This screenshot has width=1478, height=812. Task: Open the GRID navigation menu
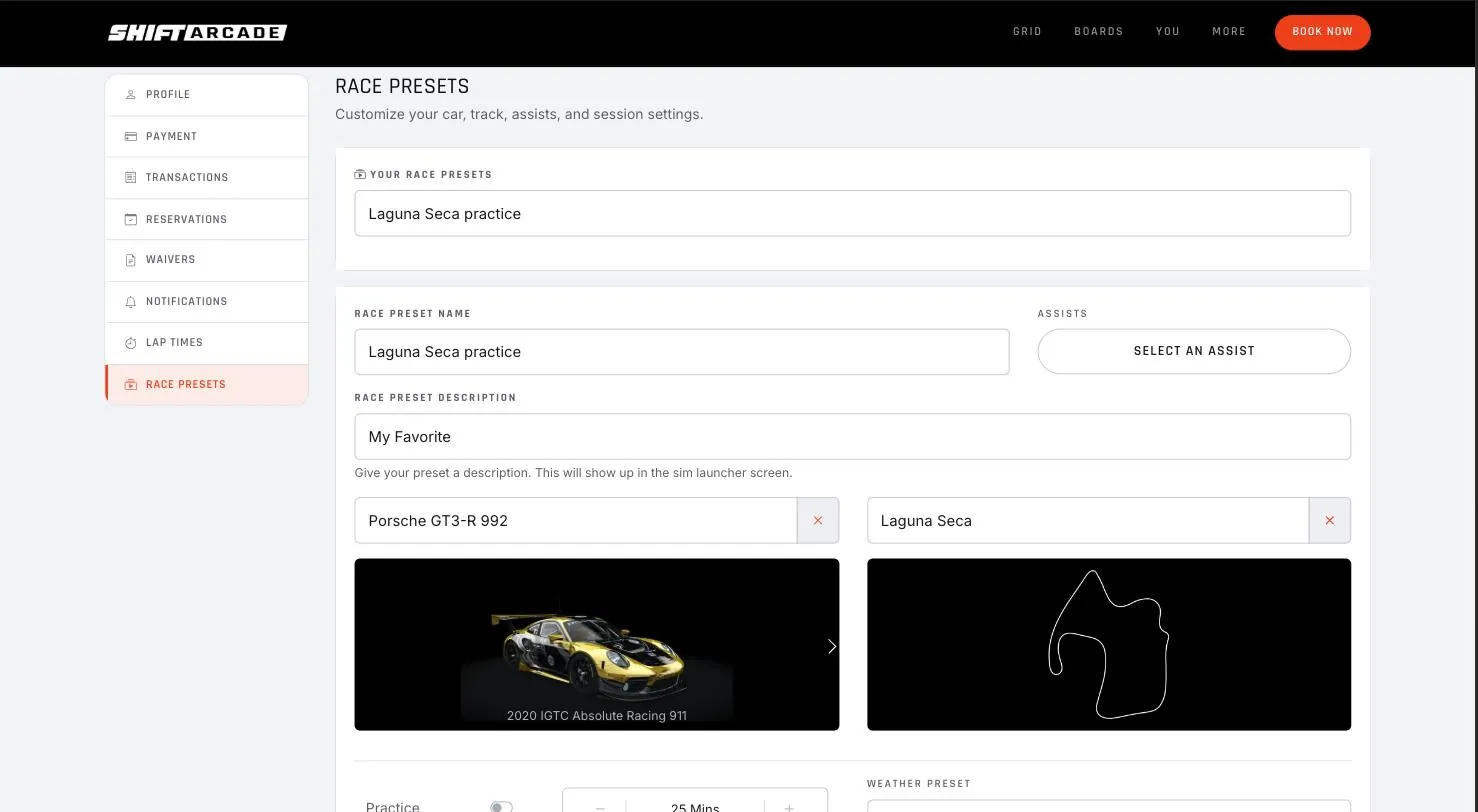point(1027,32)
